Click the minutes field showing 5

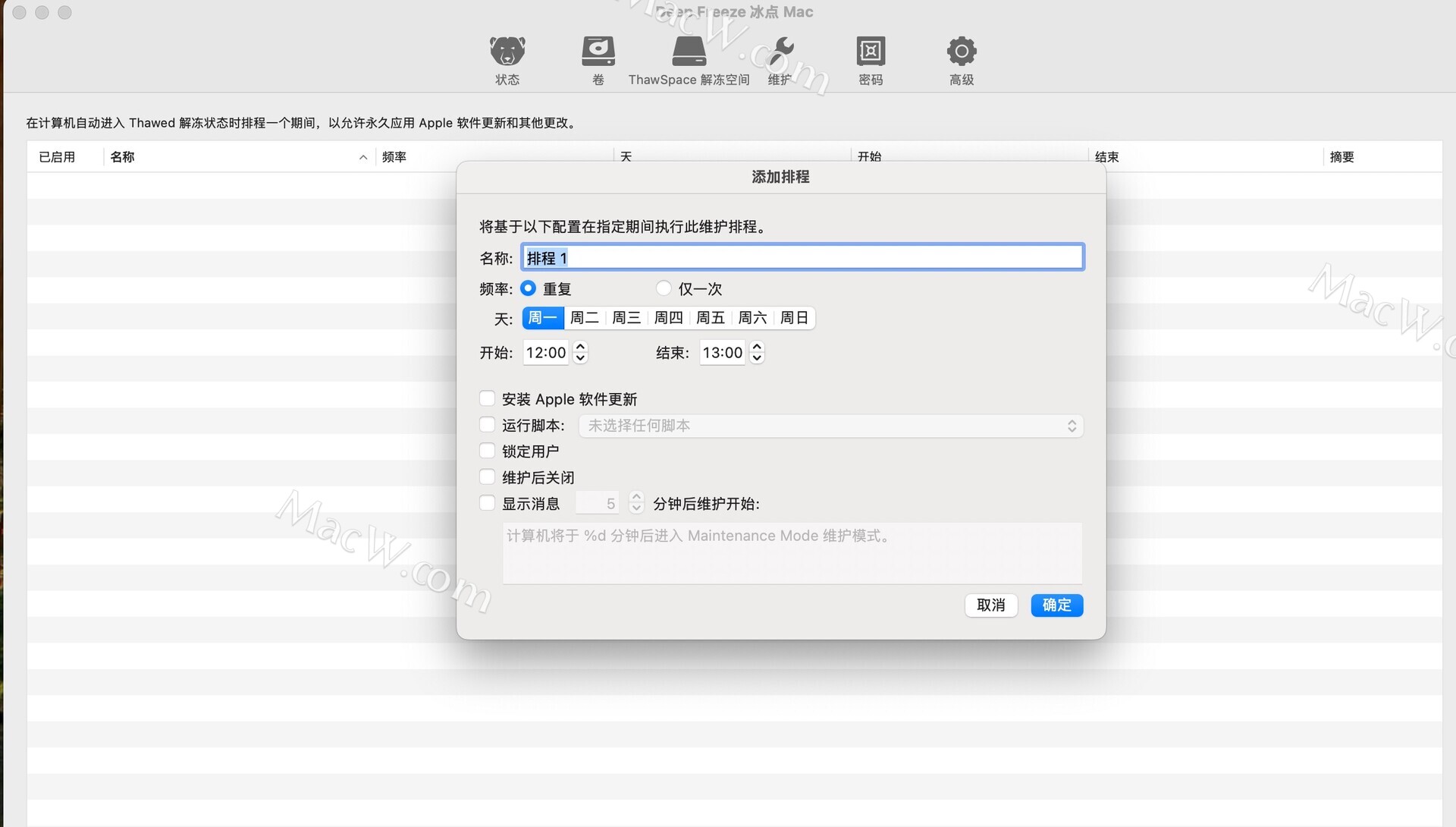click(x=598, y=503)
